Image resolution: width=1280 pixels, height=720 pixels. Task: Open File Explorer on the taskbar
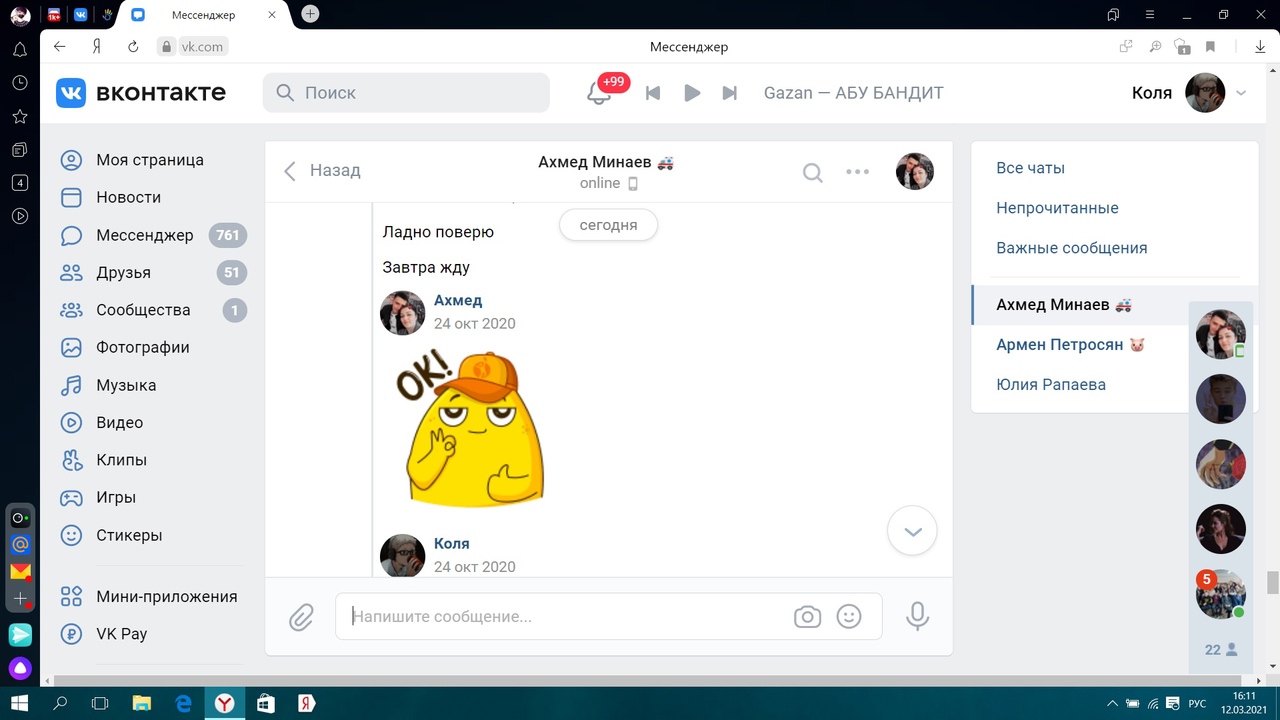click(141, 704)
